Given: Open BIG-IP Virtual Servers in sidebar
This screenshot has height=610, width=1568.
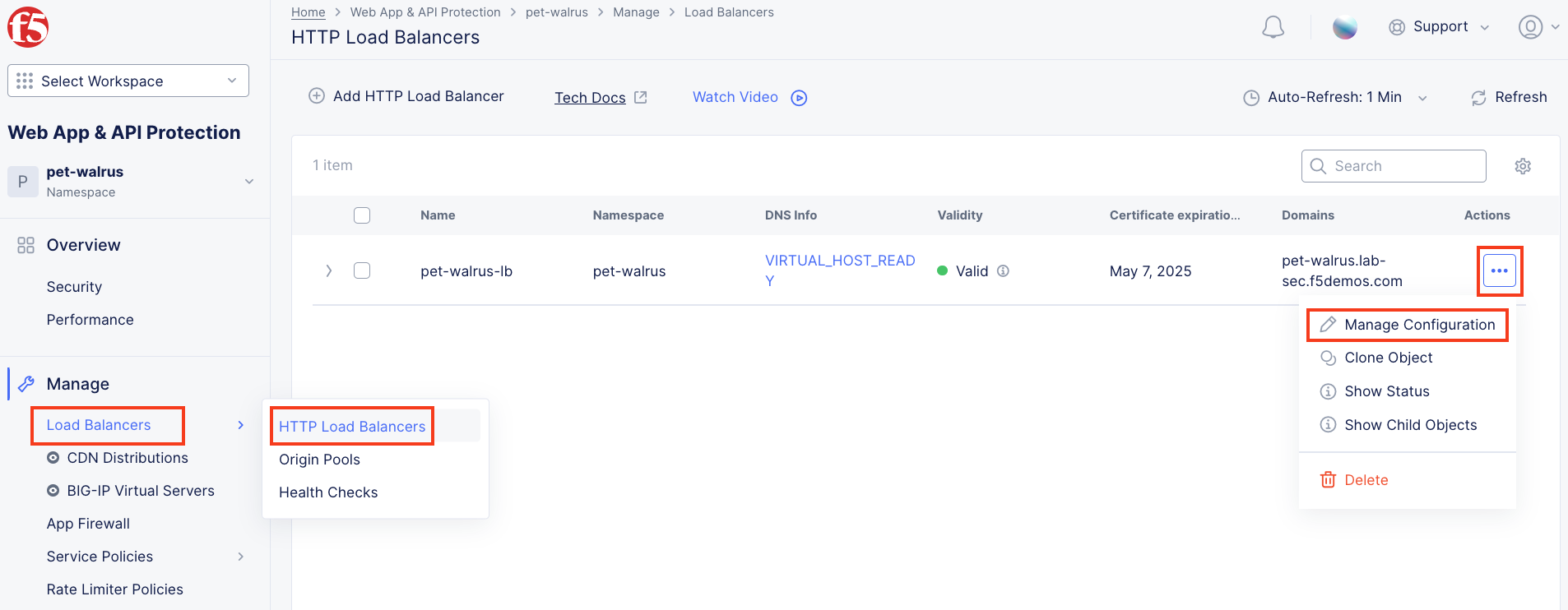Looking at the screenshot, I should 141,491.
